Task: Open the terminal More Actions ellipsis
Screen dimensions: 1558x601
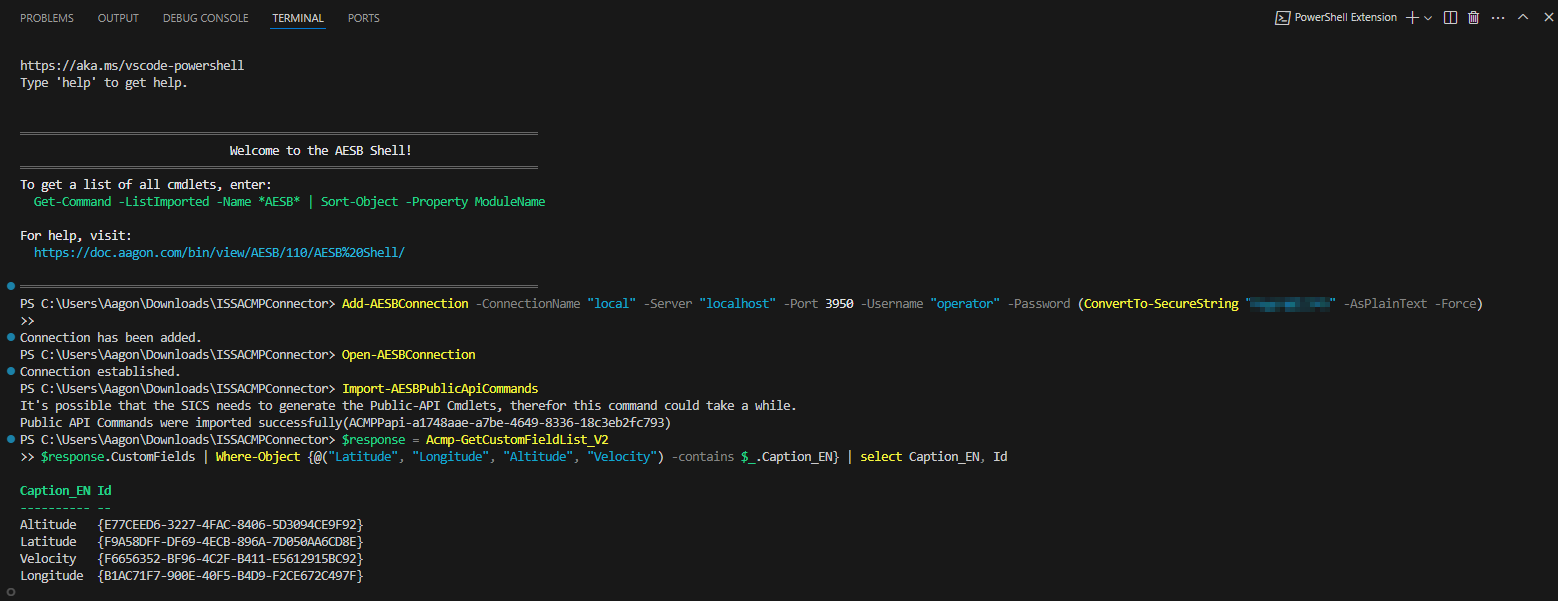Action: tap(1497, 18)
